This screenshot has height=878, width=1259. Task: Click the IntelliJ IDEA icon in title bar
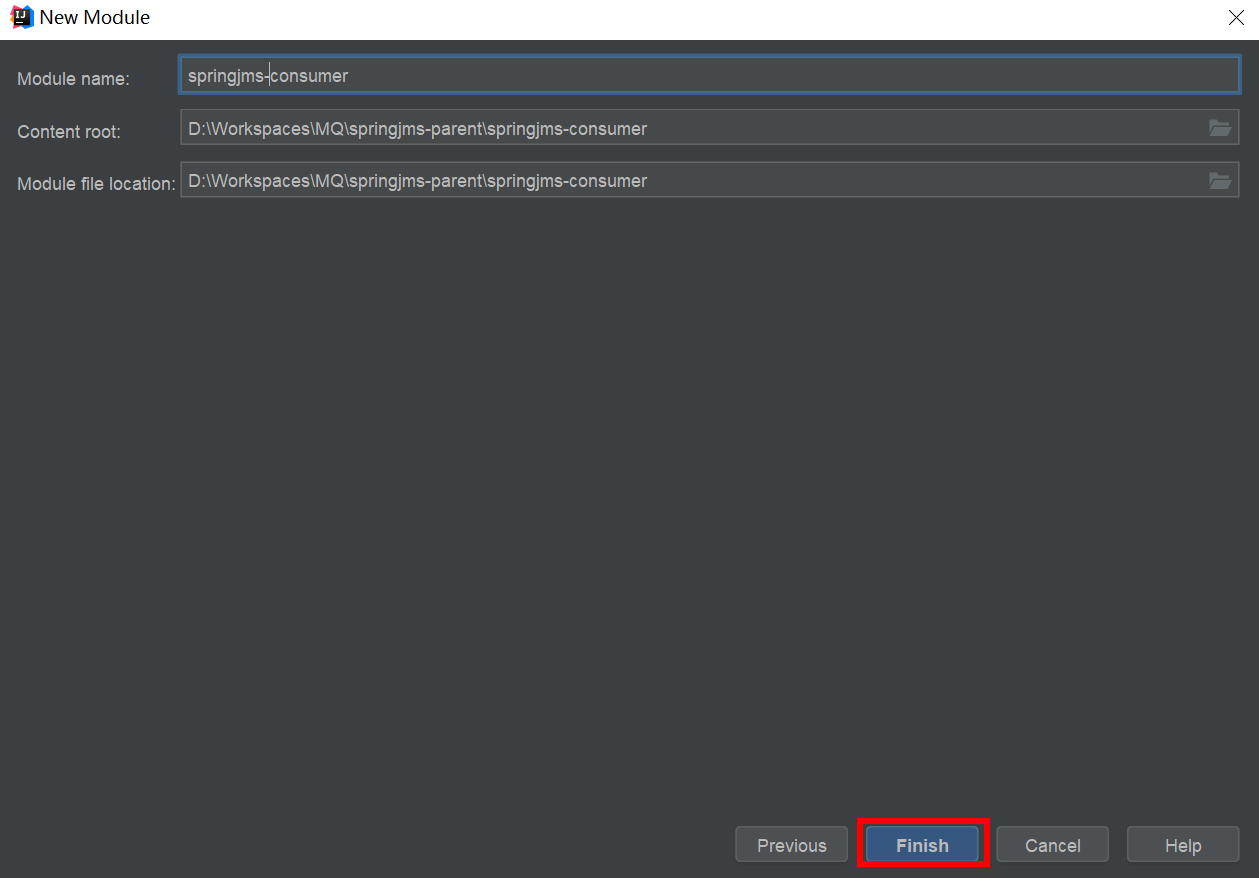pos(21,17)
